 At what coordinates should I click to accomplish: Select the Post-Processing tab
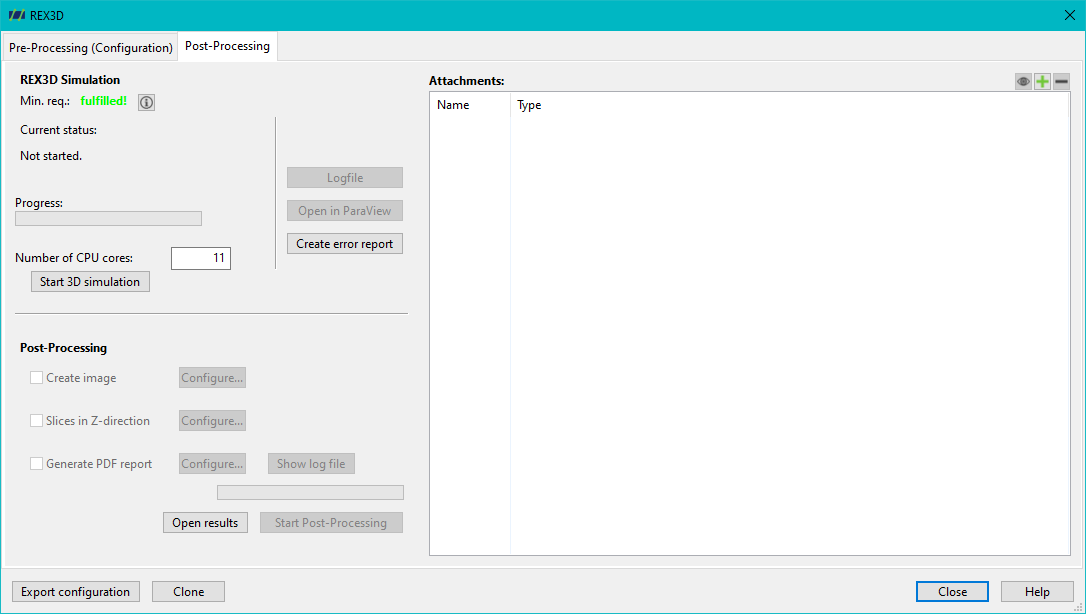(x=227, y=46)
